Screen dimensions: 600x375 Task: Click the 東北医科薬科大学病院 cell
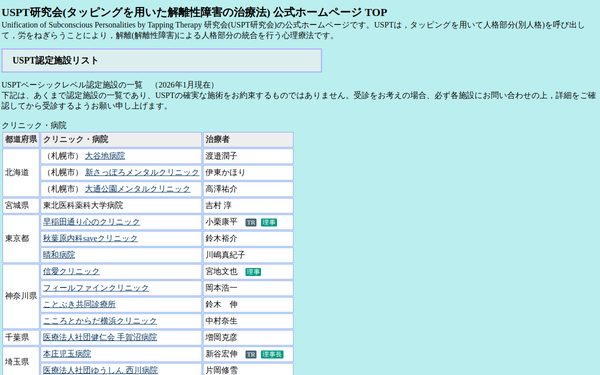pyautogui.click(x=121, y=205)
